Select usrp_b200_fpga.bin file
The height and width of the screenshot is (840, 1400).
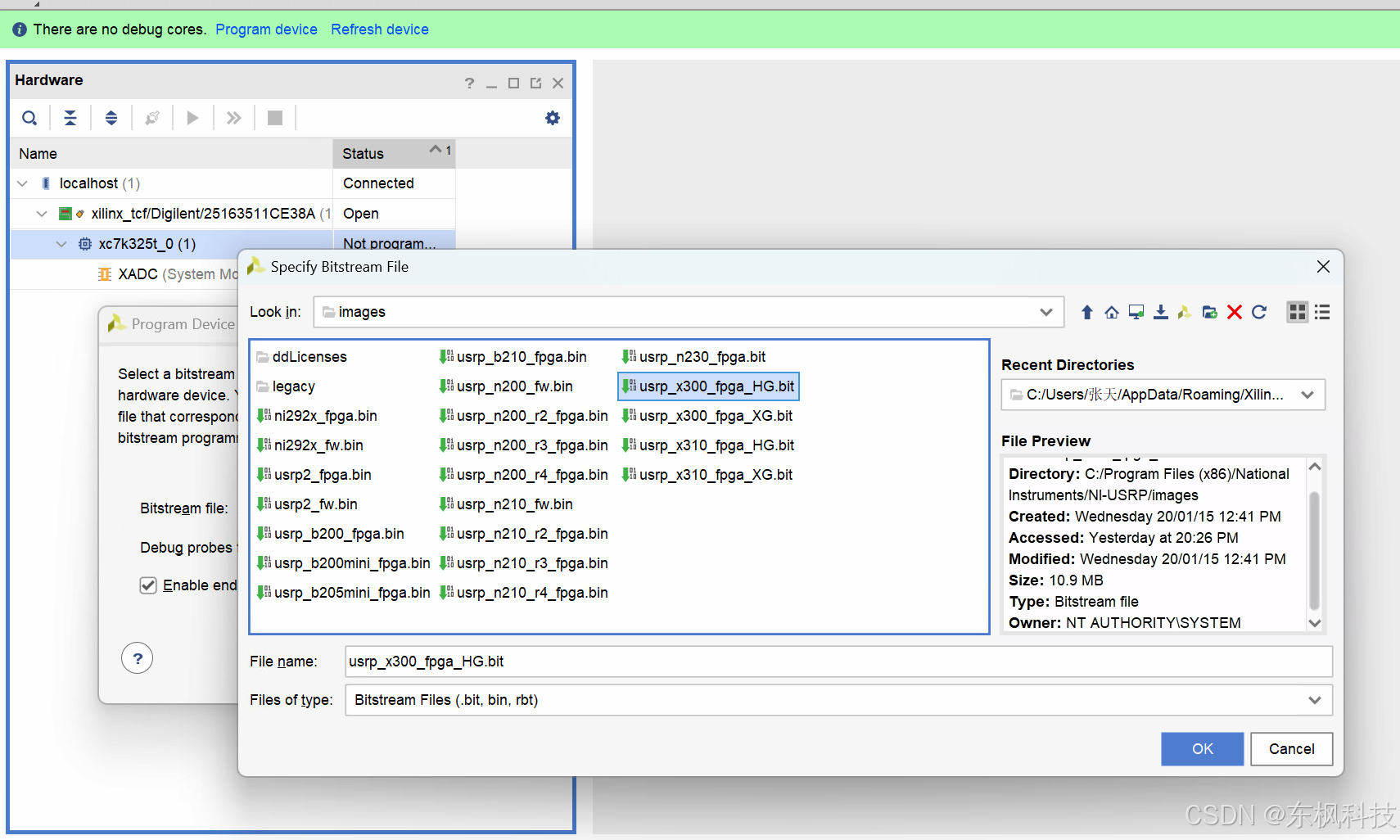tap(331, 534)
